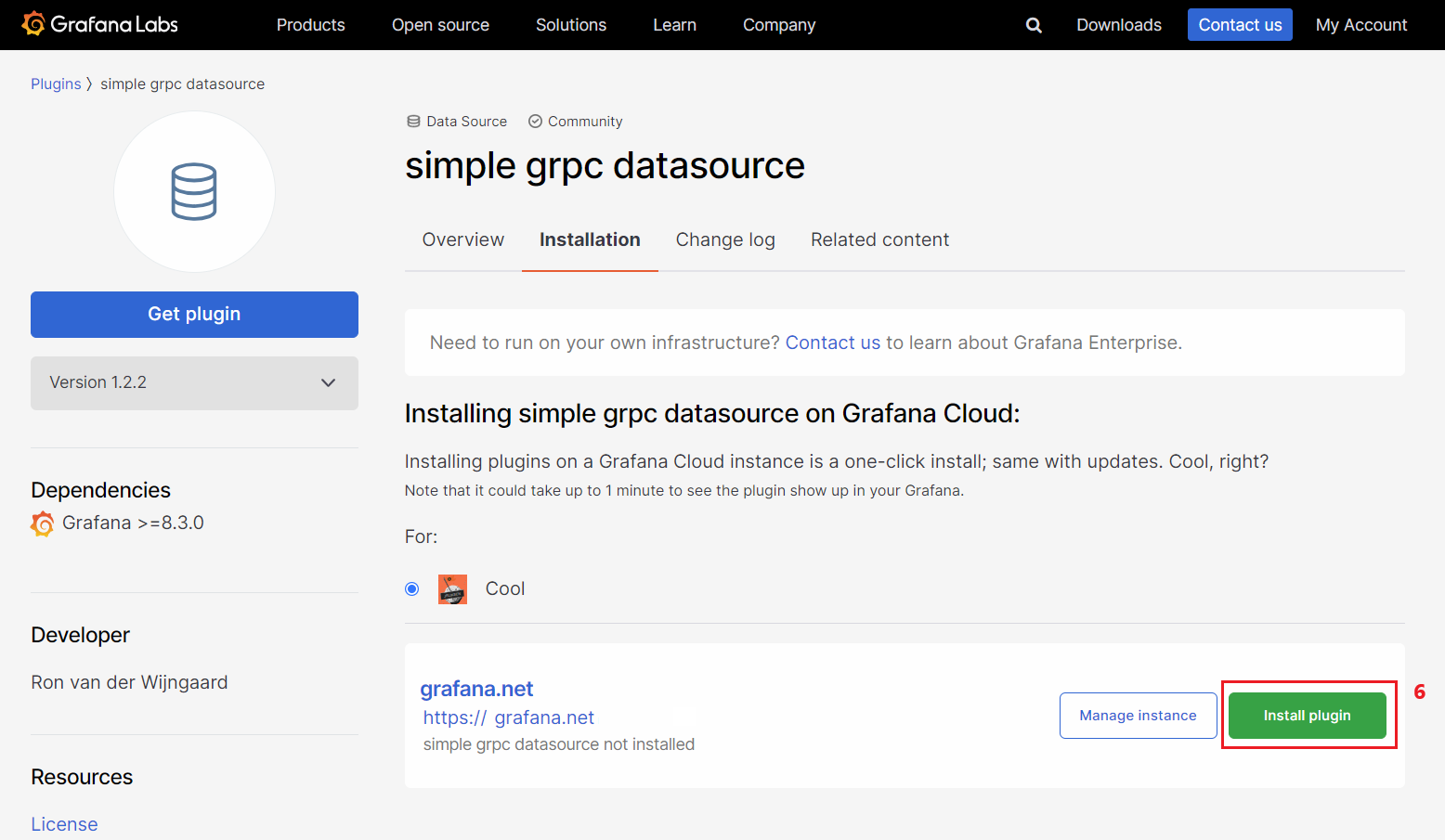Screen dimensions: 1445x840
Task: Click 'simple grpc datasource' breadcrumb text
Action: (x=182, y=84)
